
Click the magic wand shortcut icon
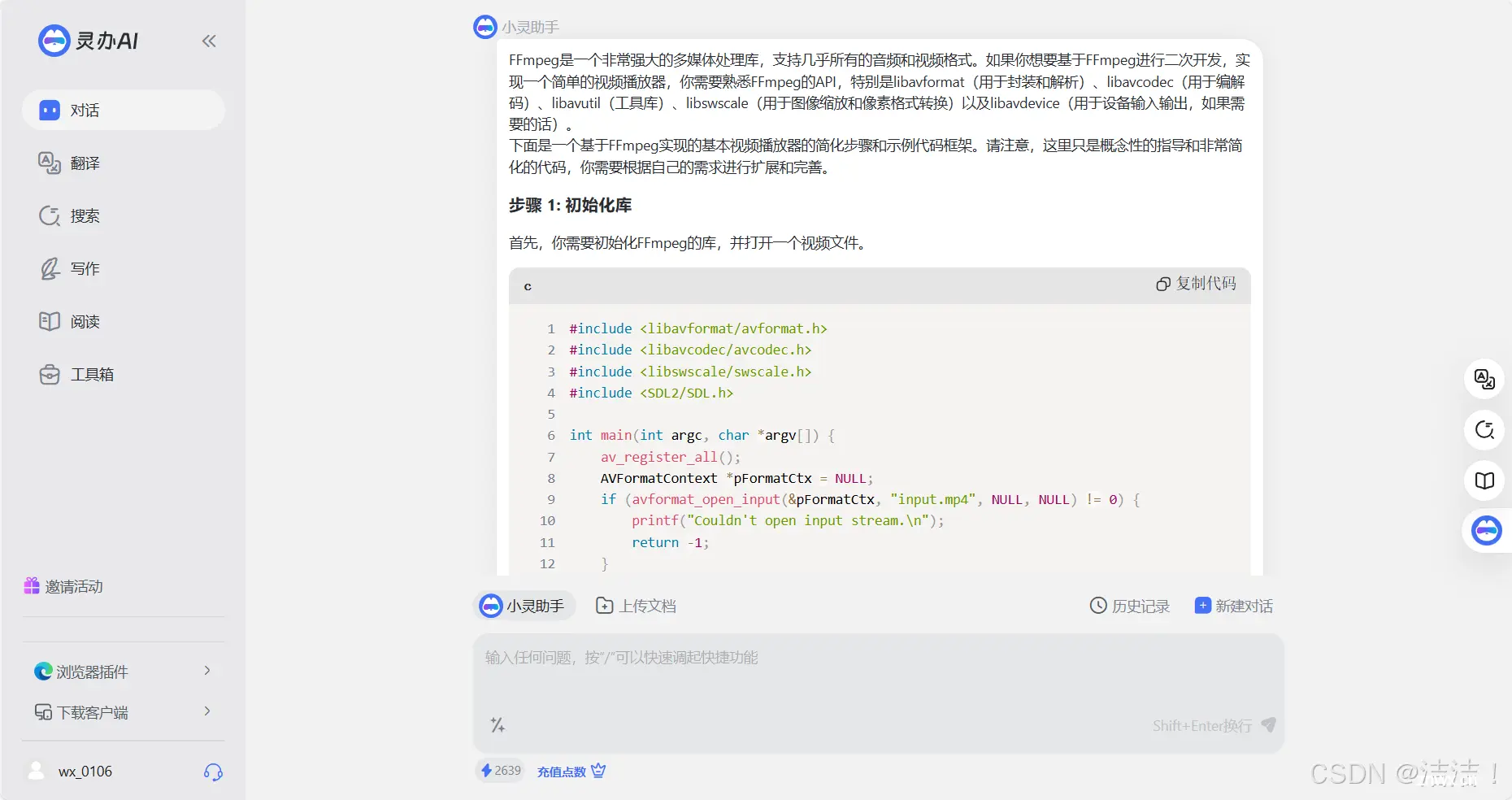point(497,725)
